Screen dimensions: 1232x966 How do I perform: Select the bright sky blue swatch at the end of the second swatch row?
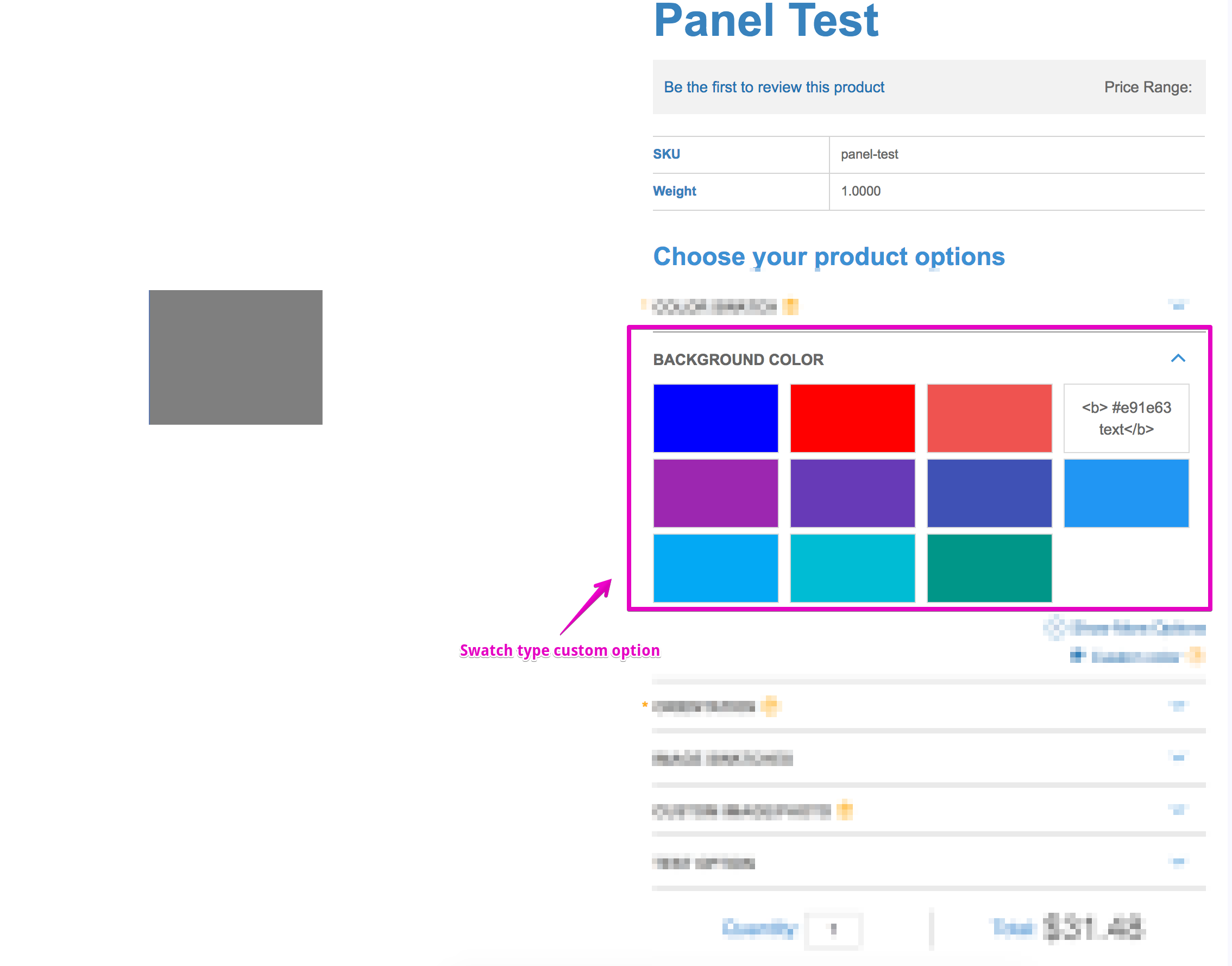tap(1126, 493)
